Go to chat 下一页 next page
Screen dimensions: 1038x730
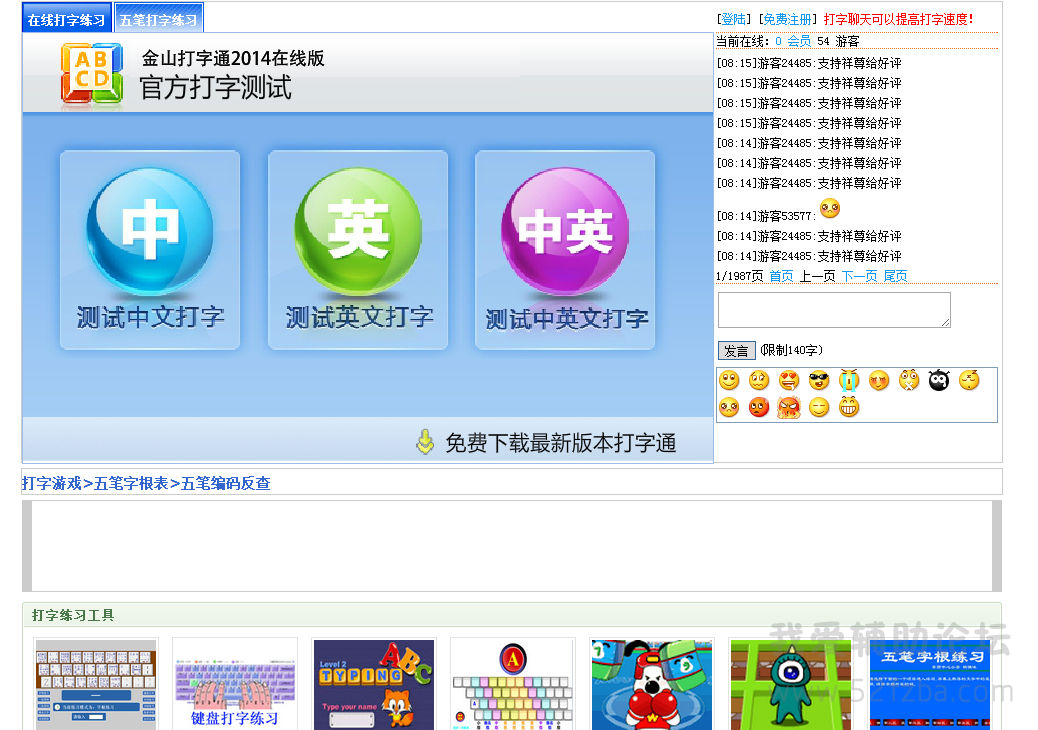point(859,276)
